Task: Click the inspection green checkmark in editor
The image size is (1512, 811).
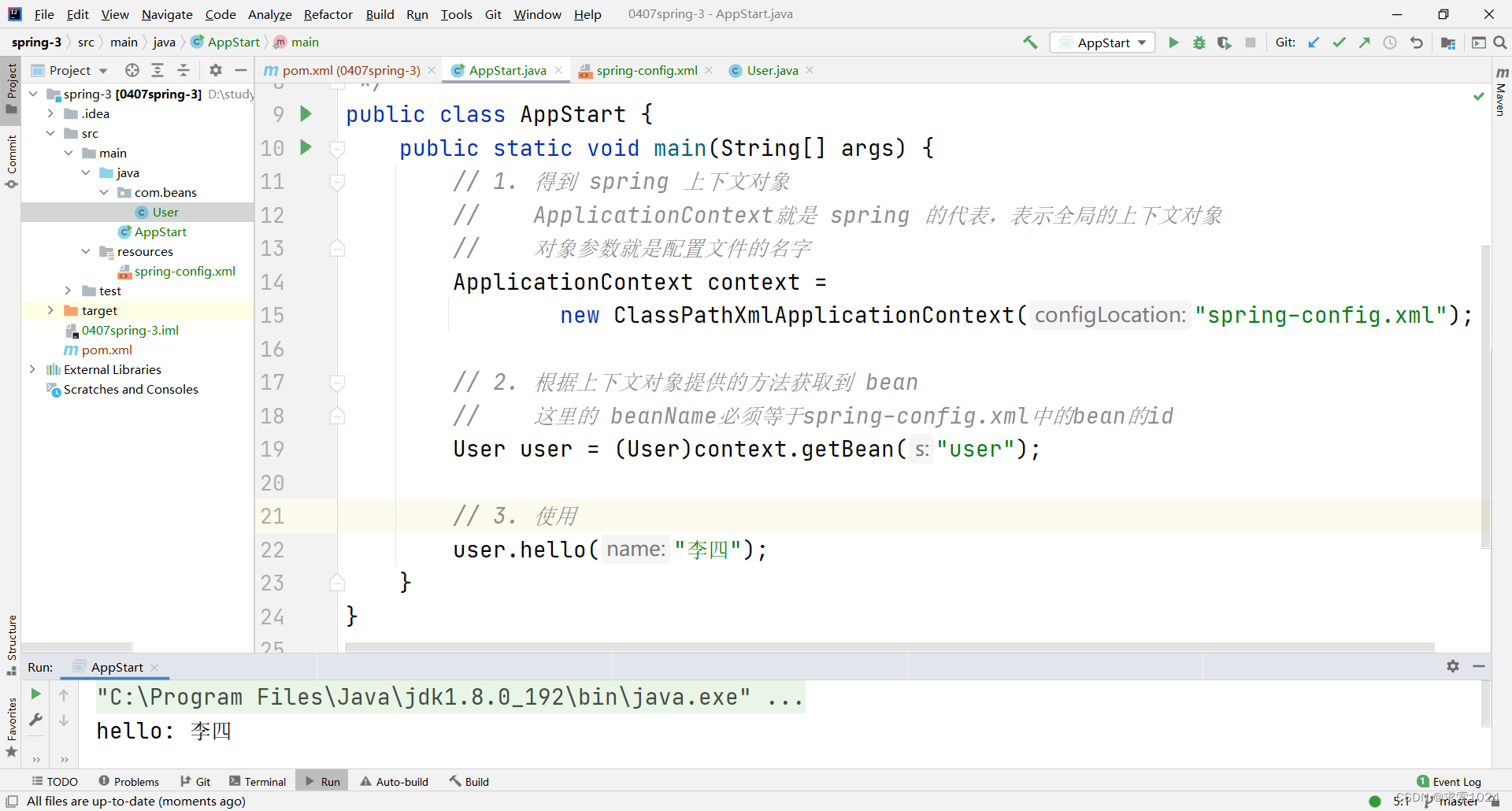Action: coord(1478,96)
